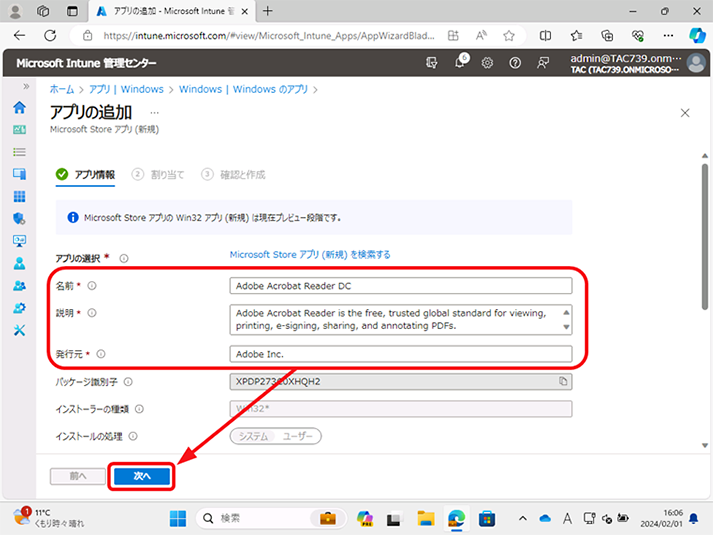
Task: Open Windows Start button
Action: [x=178, y=518]
